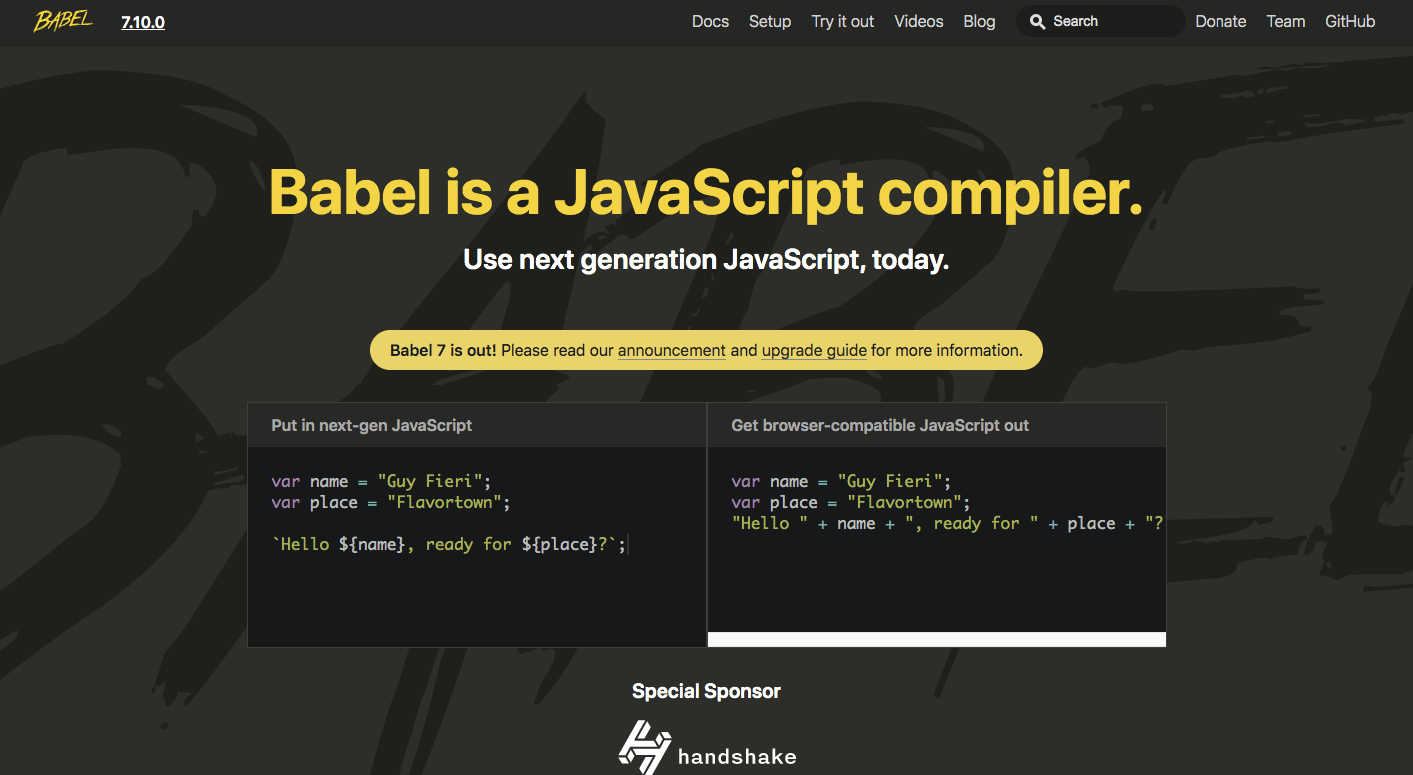Click the browser-compatible JavaScript output pane
The width and height of the screenshot is (1413, 775).
(937, 540)
